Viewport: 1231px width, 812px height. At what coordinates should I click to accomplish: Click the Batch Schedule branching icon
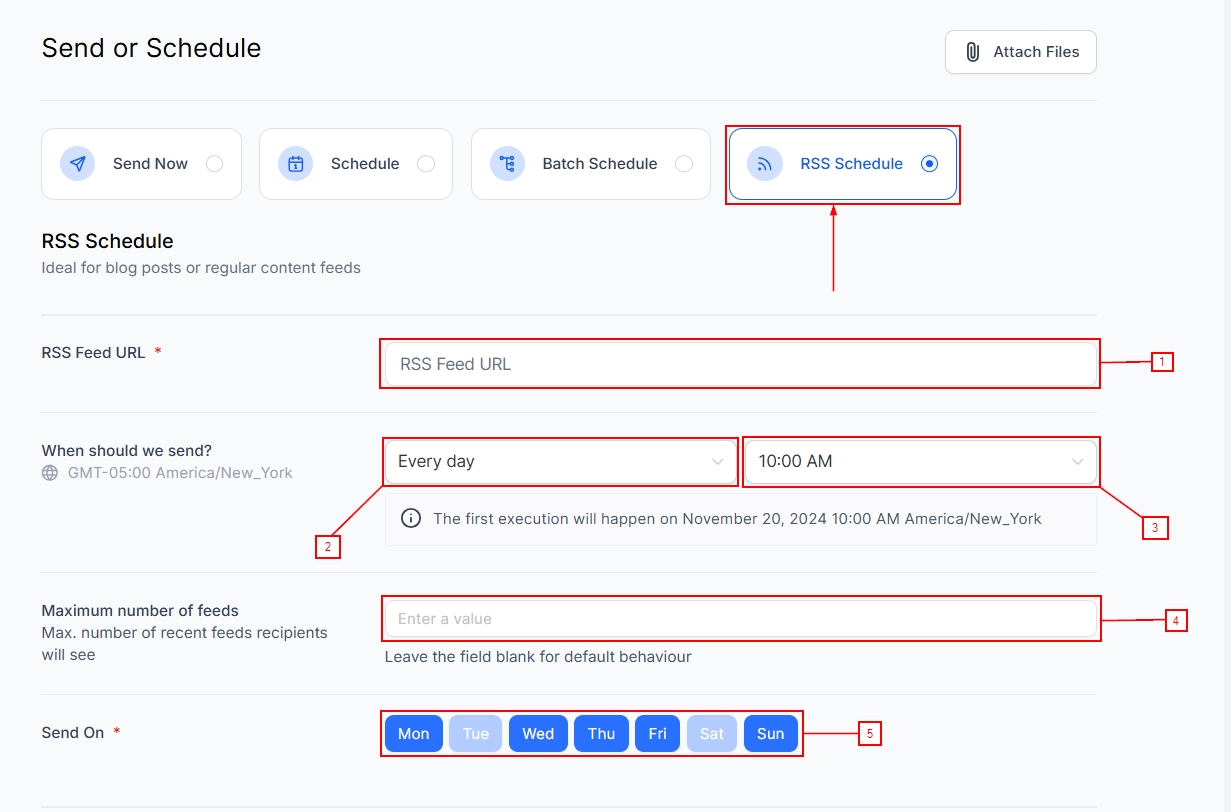point(507,164)
